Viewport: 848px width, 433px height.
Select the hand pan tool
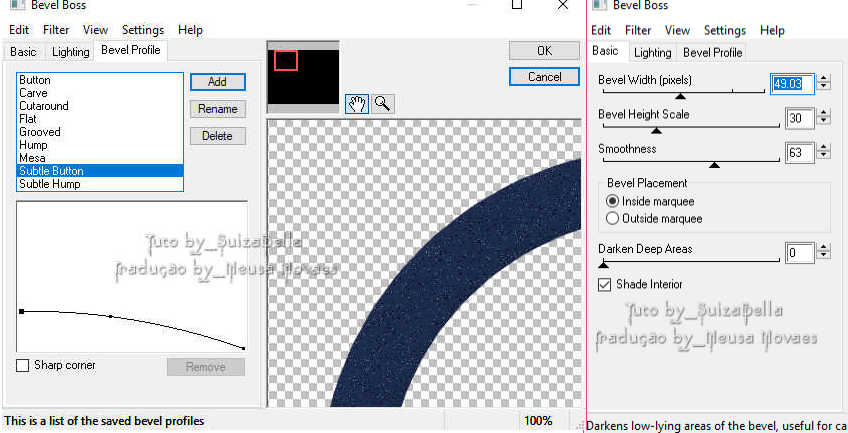coord(357,103)
